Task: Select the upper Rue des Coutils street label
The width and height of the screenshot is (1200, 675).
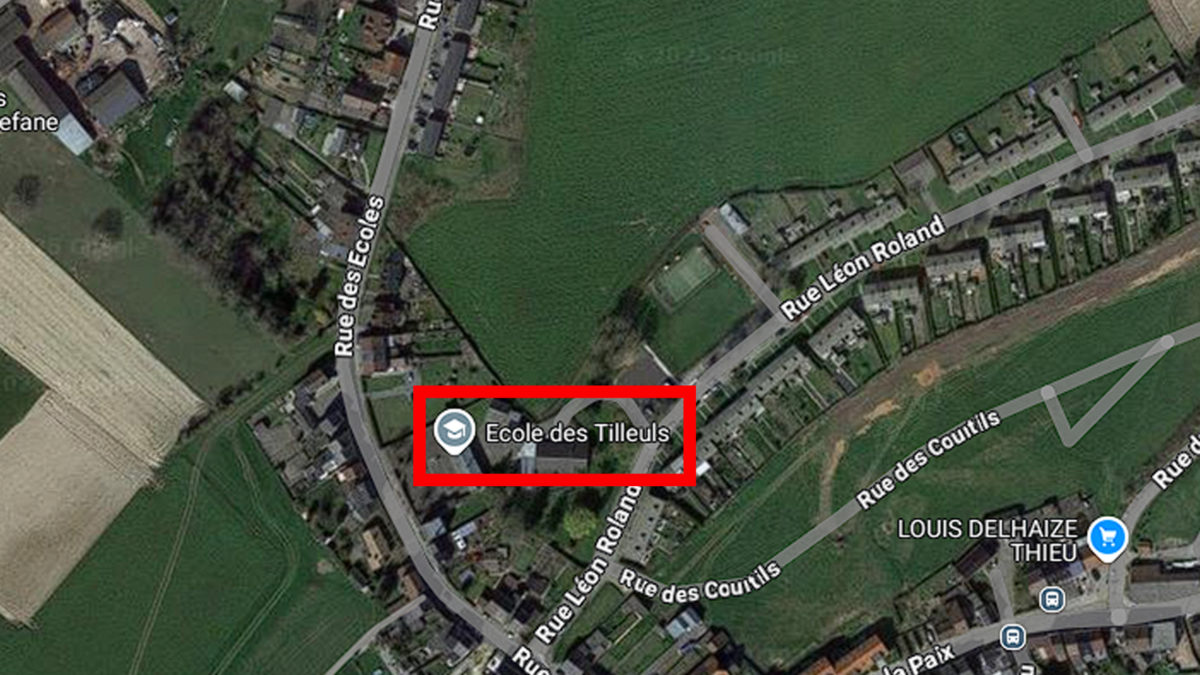Action: pos(927,460)
